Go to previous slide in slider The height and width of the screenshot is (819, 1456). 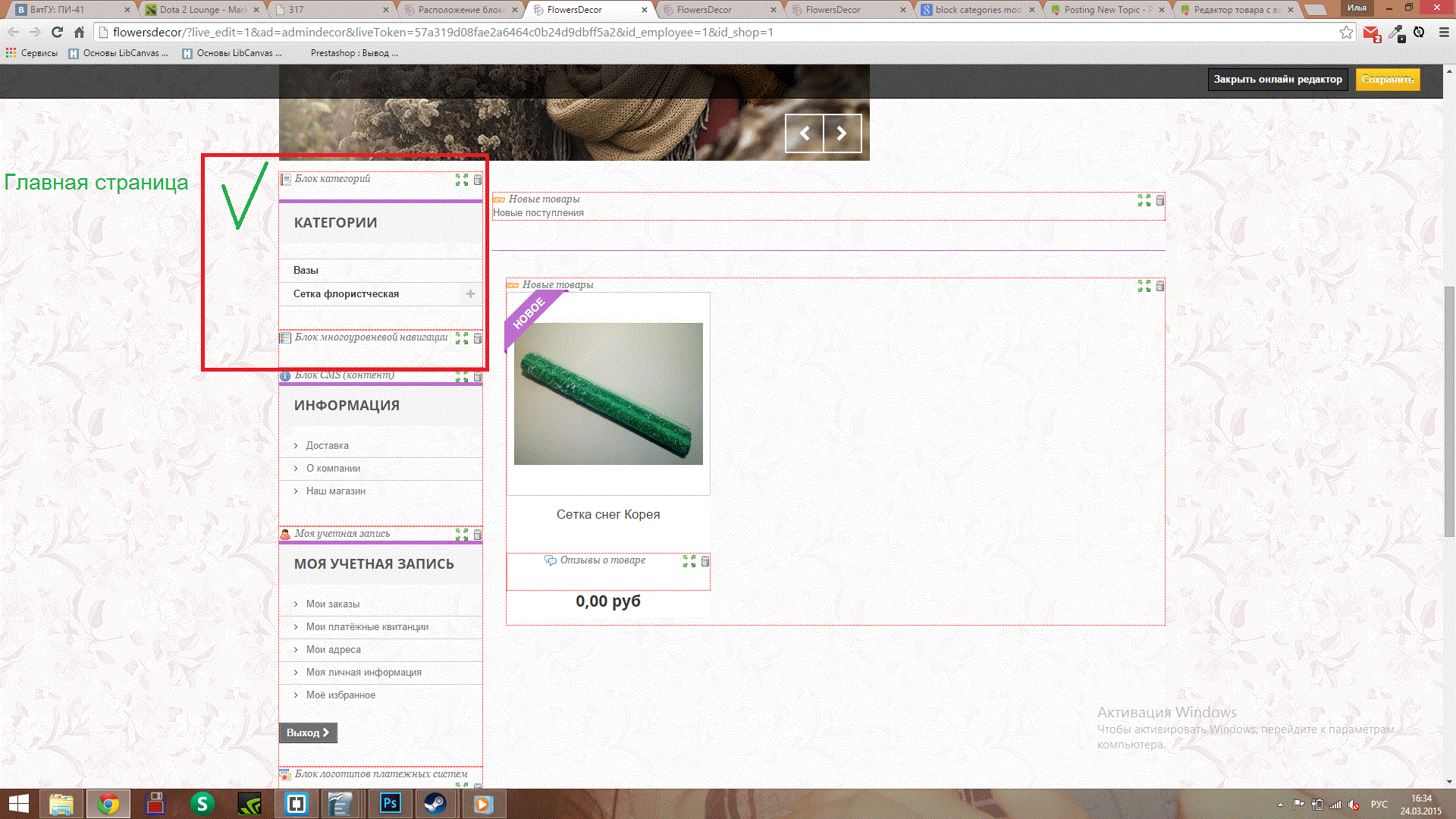point(805,133)
